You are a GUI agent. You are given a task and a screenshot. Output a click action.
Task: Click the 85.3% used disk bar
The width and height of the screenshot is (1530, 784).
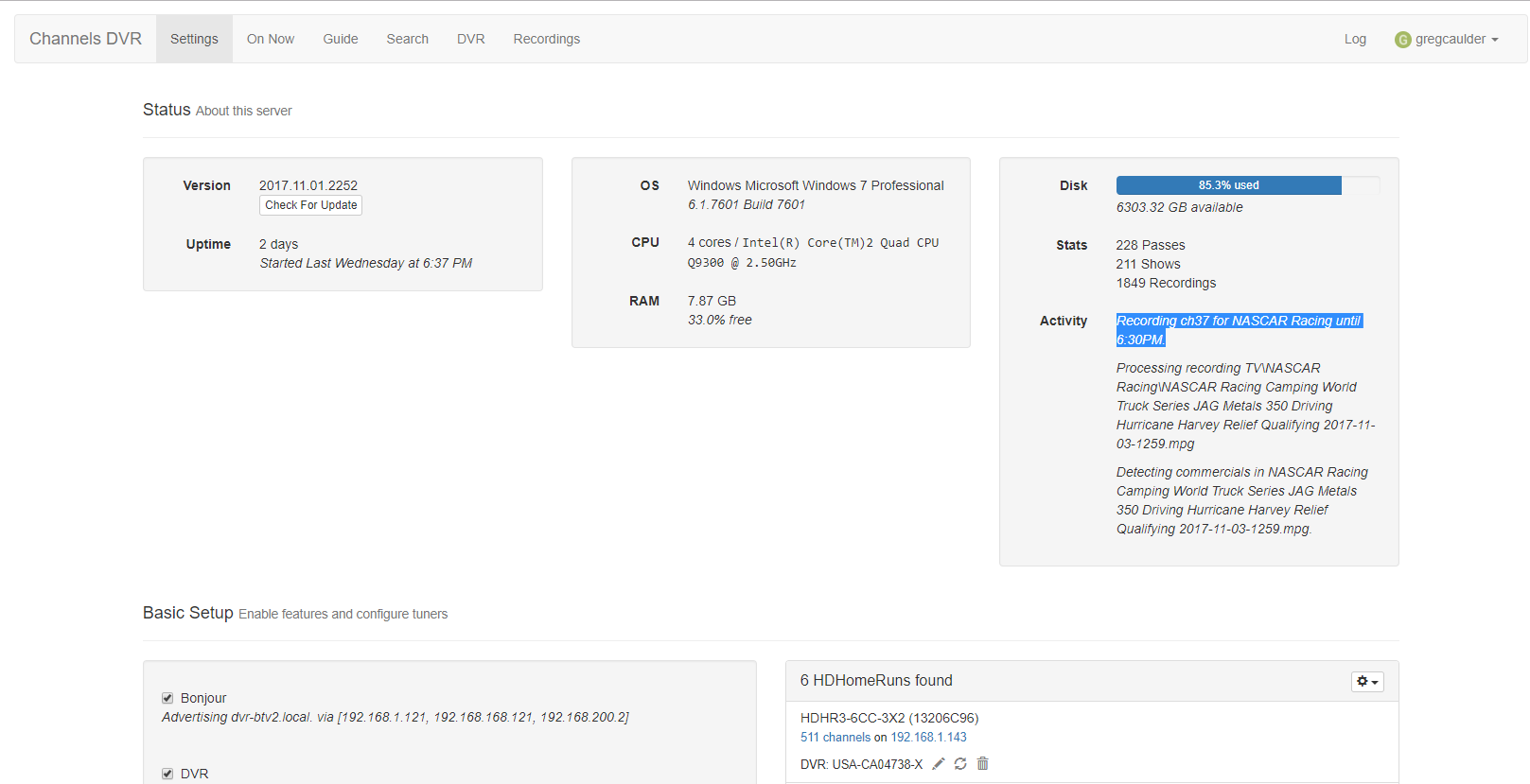[1228, 185]
